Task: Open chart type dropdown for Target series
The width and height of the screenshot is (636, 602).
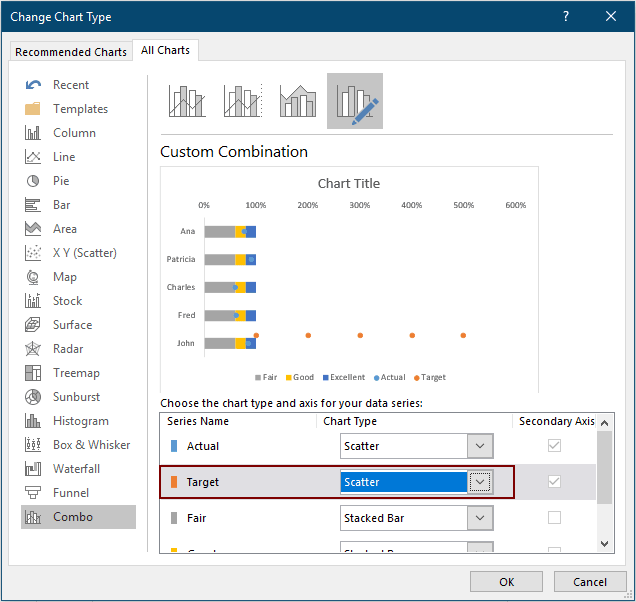Action: tap(481, 482)
